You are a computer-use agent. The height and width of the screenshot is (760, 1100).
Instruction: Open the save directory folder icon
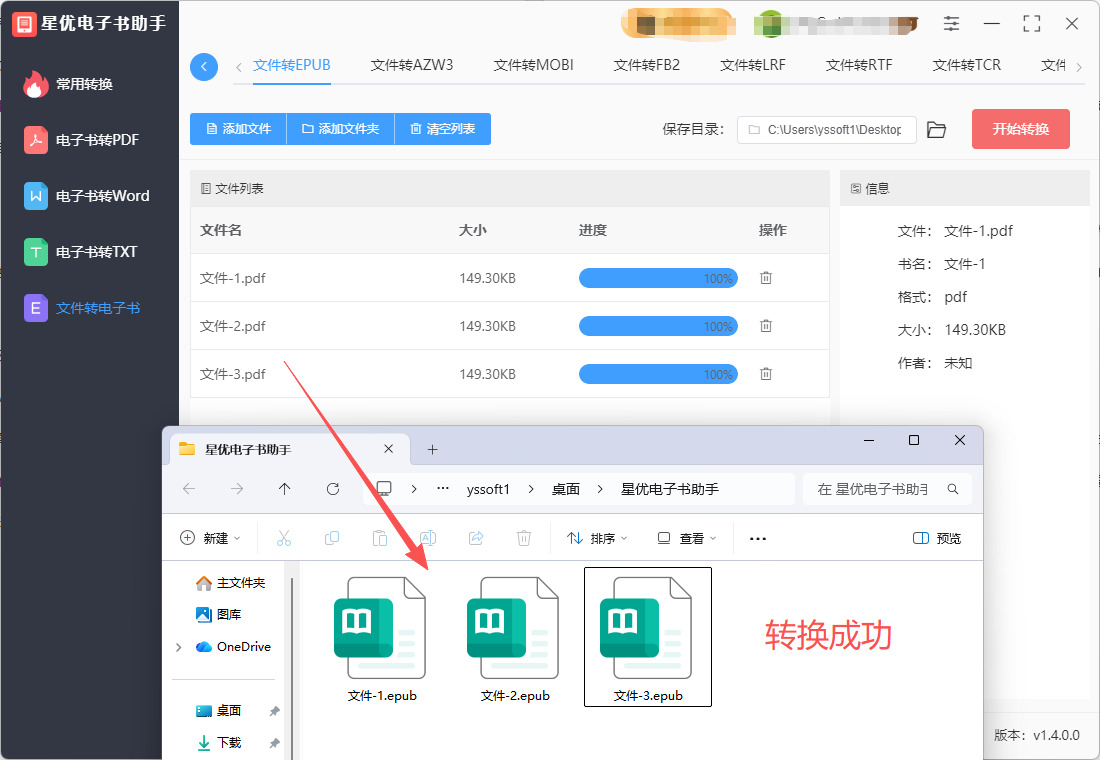coord(936,130)
